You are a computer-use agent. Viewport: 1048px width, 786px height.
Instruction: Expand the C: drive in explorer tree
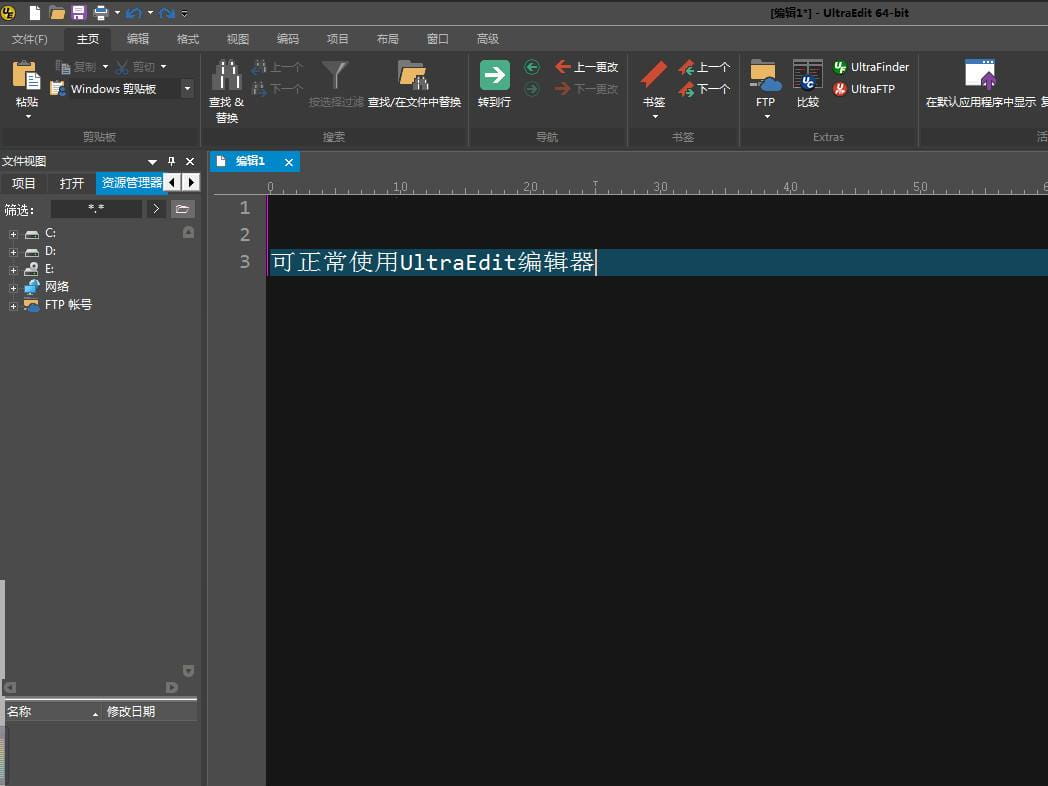(x=11, y=233)
